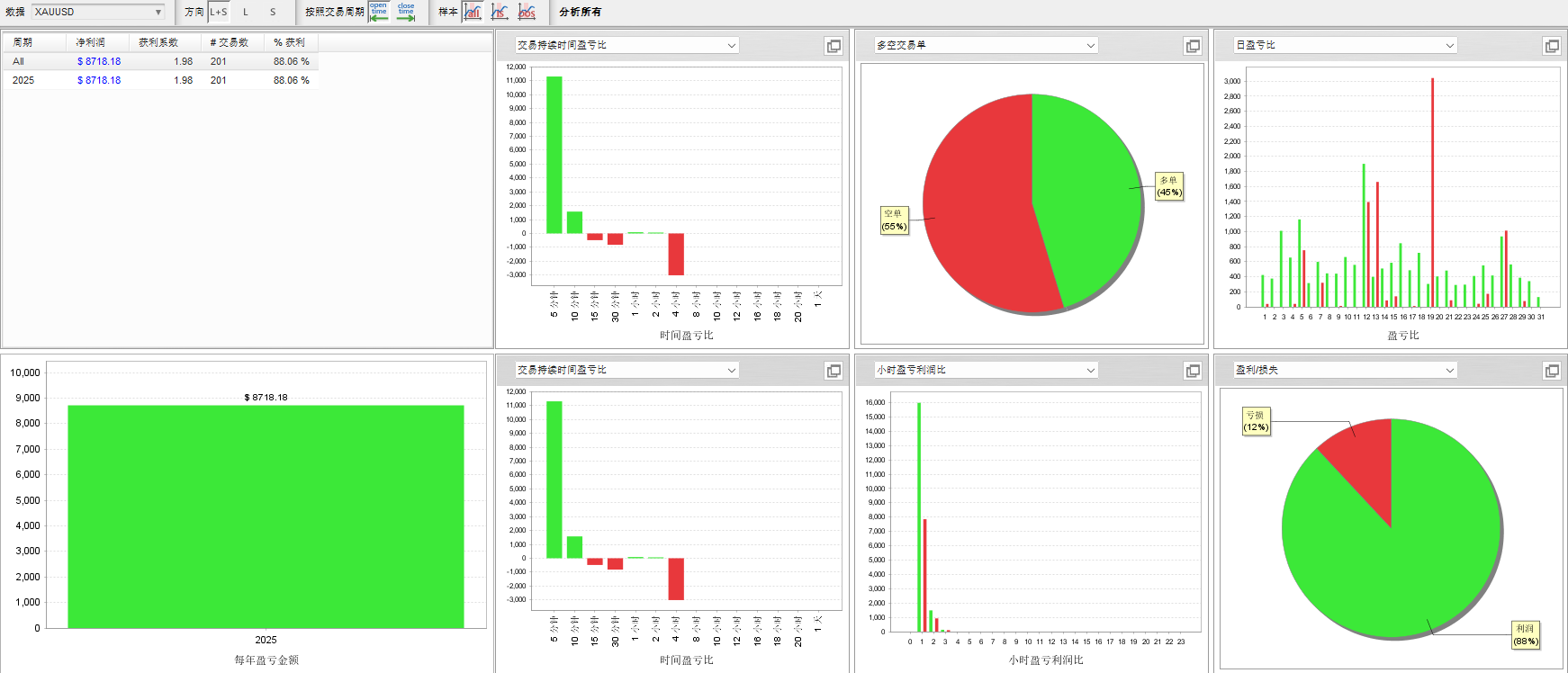Maximize the 盈利/损失 pie chart panel
1568x673 pixels.
(x=1552, y=371)
